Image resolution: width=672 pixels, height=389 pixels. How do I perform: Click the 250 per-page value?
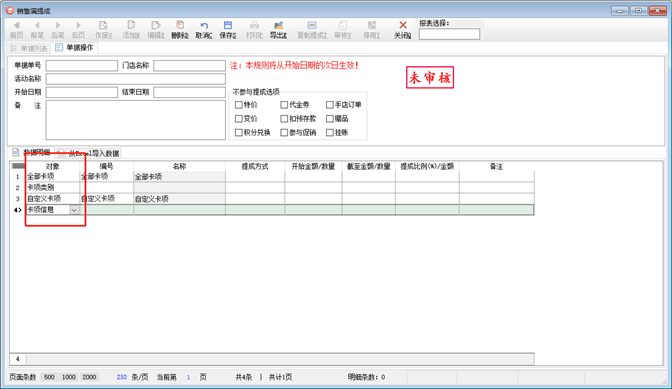click(122, 377)
